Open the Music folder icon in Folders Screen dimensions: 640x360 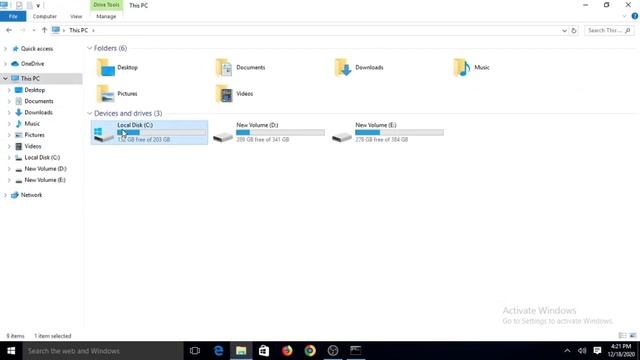(462, 68)
